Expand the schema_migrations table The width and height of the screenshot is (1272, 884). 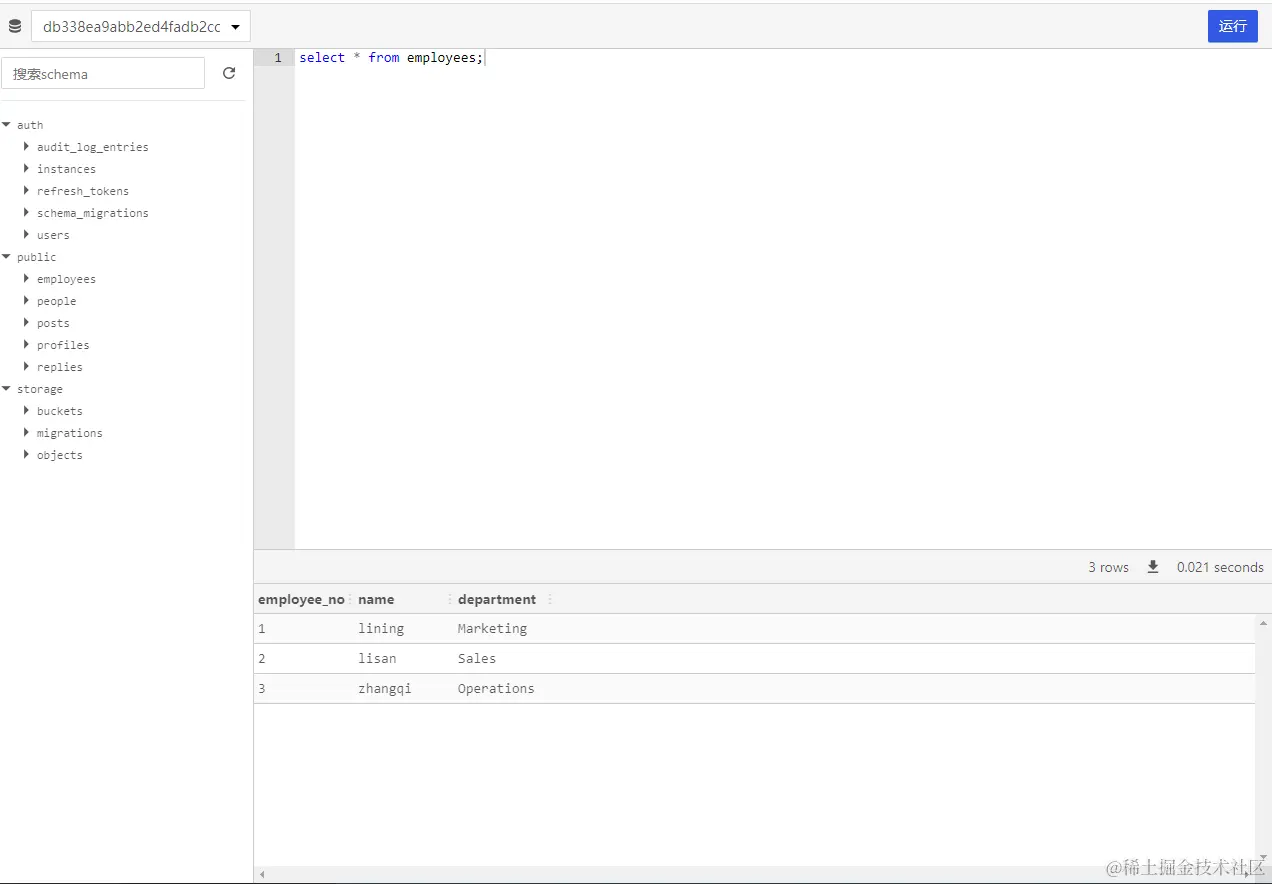pos(27,212)
